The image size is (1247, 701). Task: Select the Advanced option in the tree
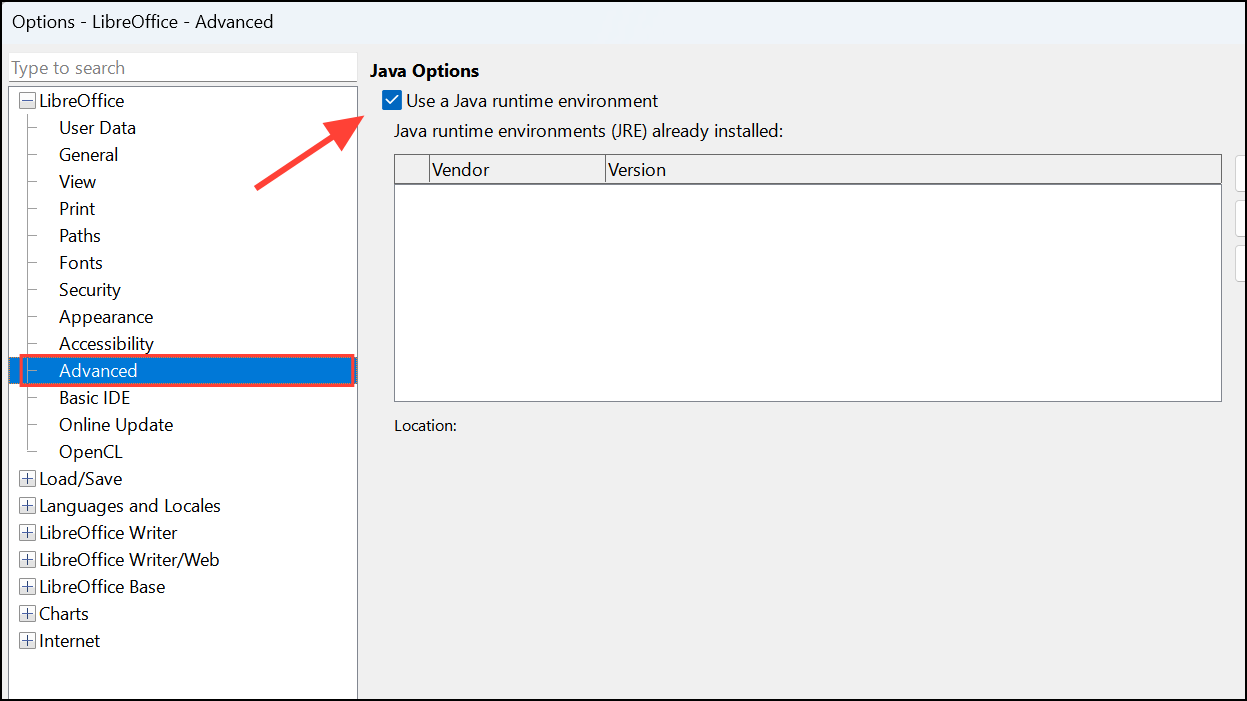(97, 370)
